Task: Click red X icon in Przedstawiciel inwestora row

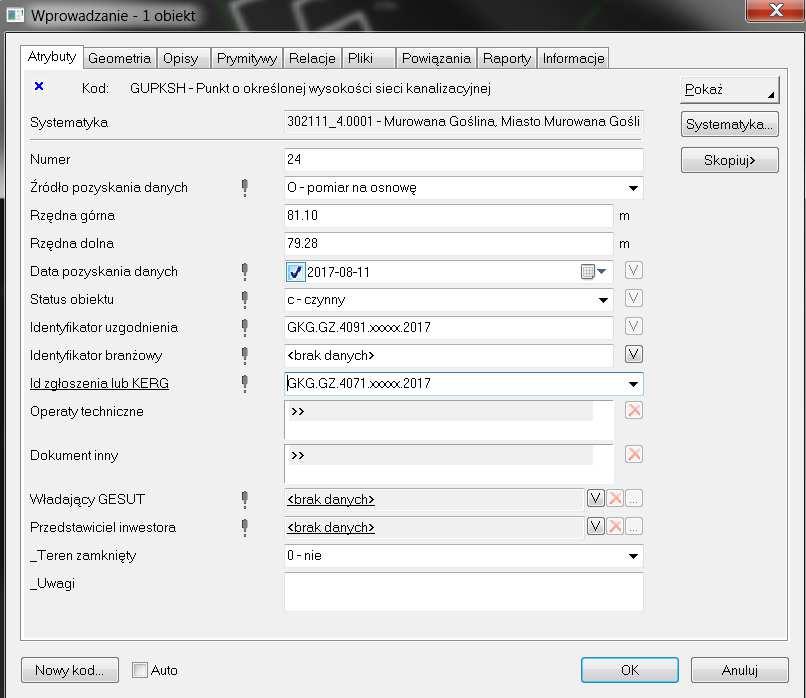Action: click(615, 526)
